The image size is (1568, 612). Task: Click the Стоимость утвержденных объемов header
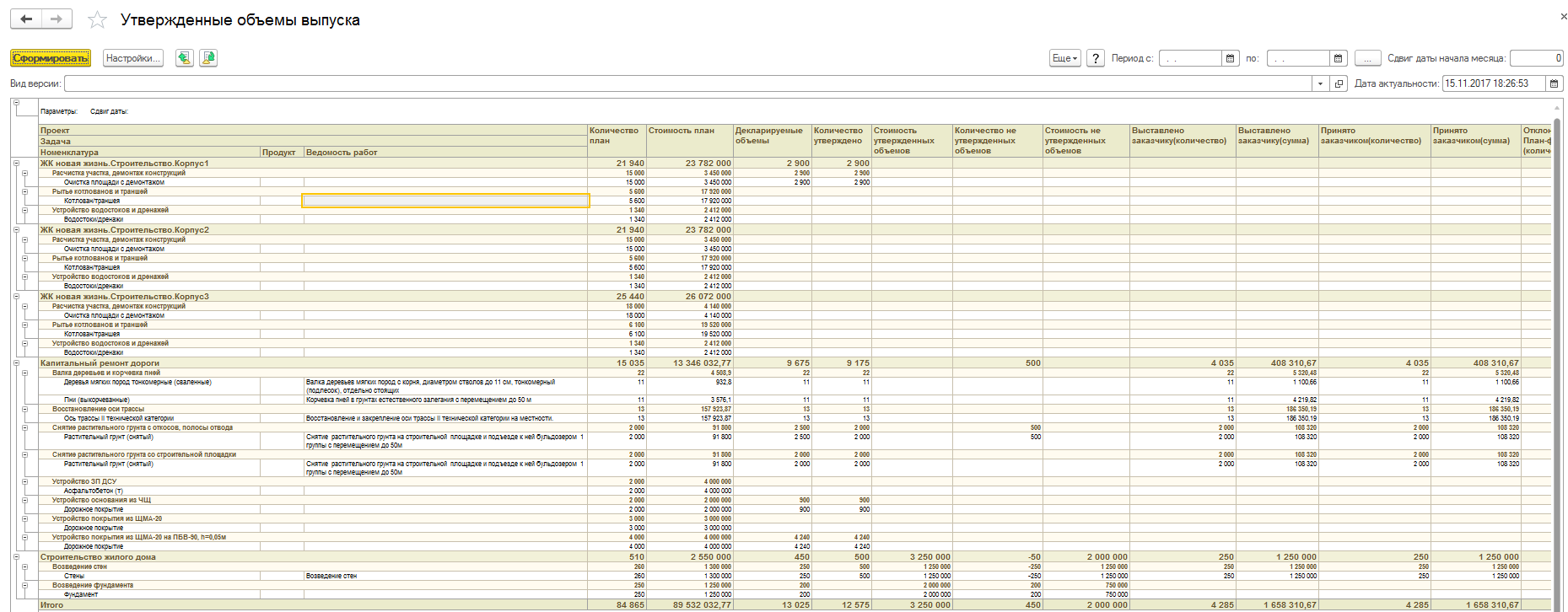pos(912,141)
